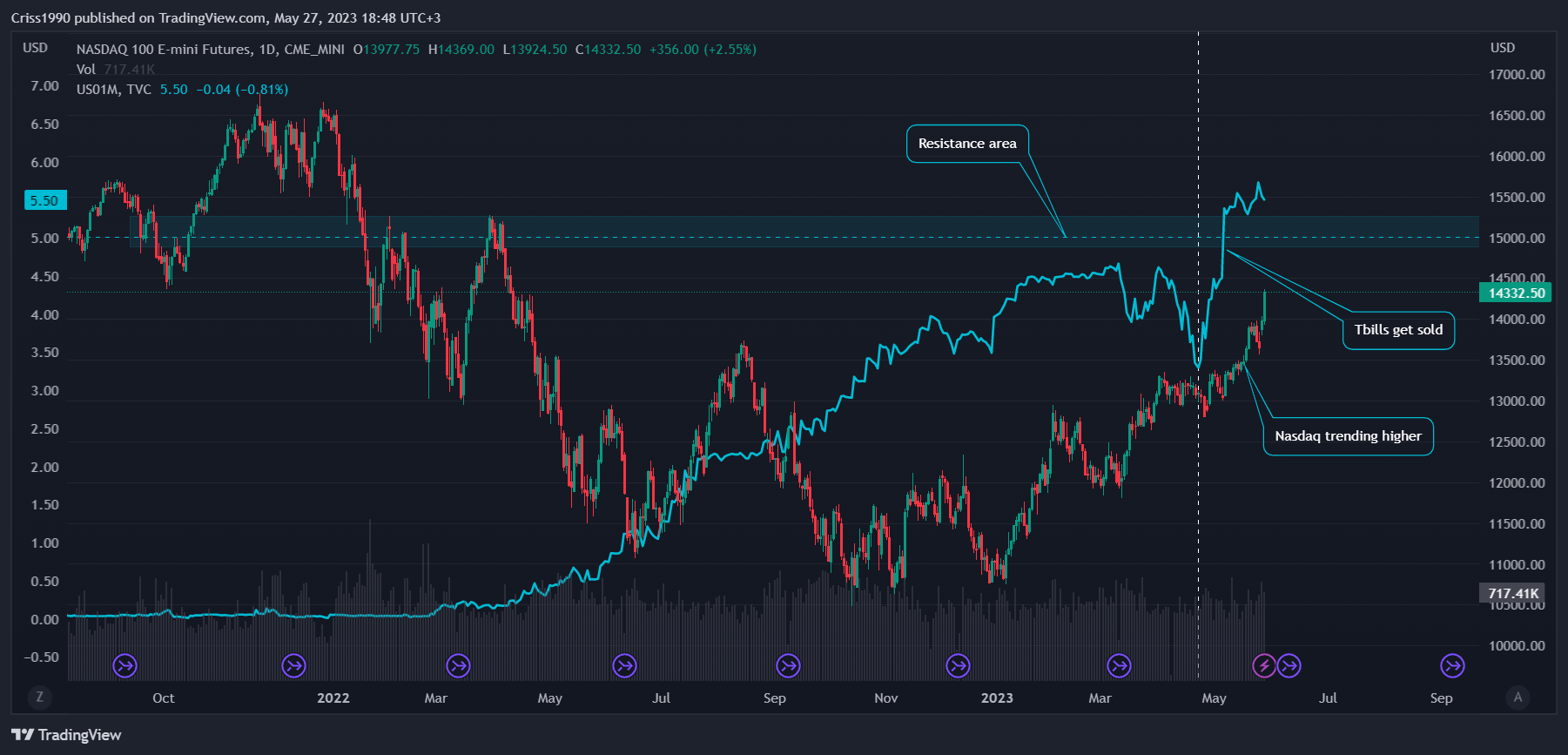Click the Criss1990 publisher header text
Image resolution: width=1568 pixels, height=755 pixels.
point(225,17)
